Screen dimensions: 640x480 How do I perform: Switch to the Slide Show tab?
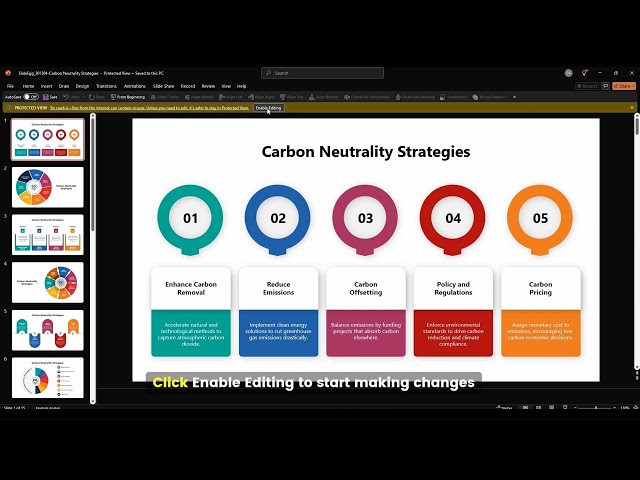[163, 86]
